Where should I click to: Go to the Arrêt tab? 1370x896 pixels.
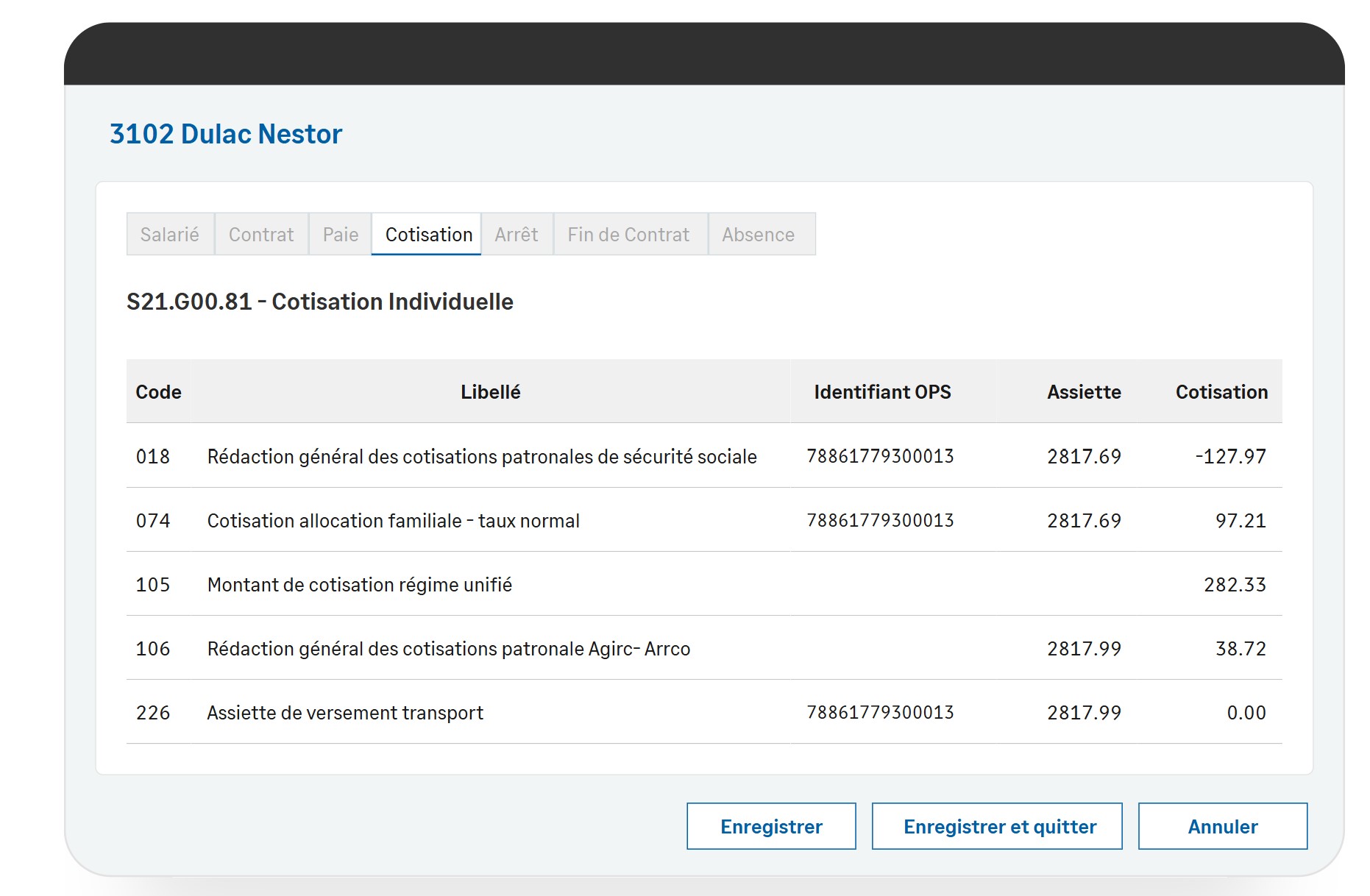point(517,234)
